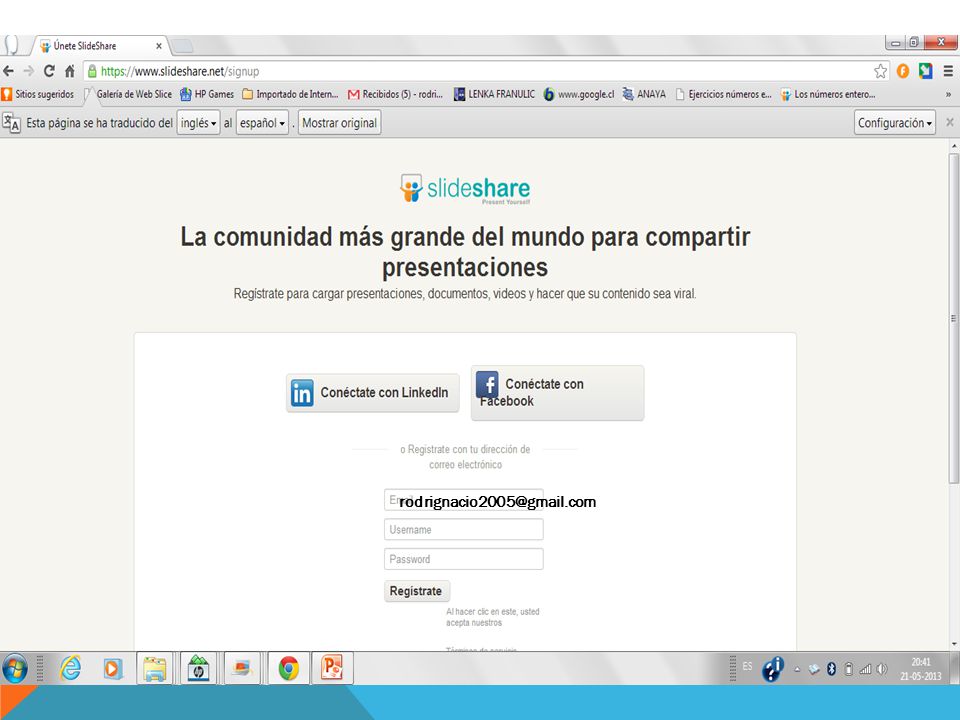The height and width of the screenshot is (720, 960).
Task: Open the Sitios sugeridos bookmark
Action: click(x=38, y=94)
